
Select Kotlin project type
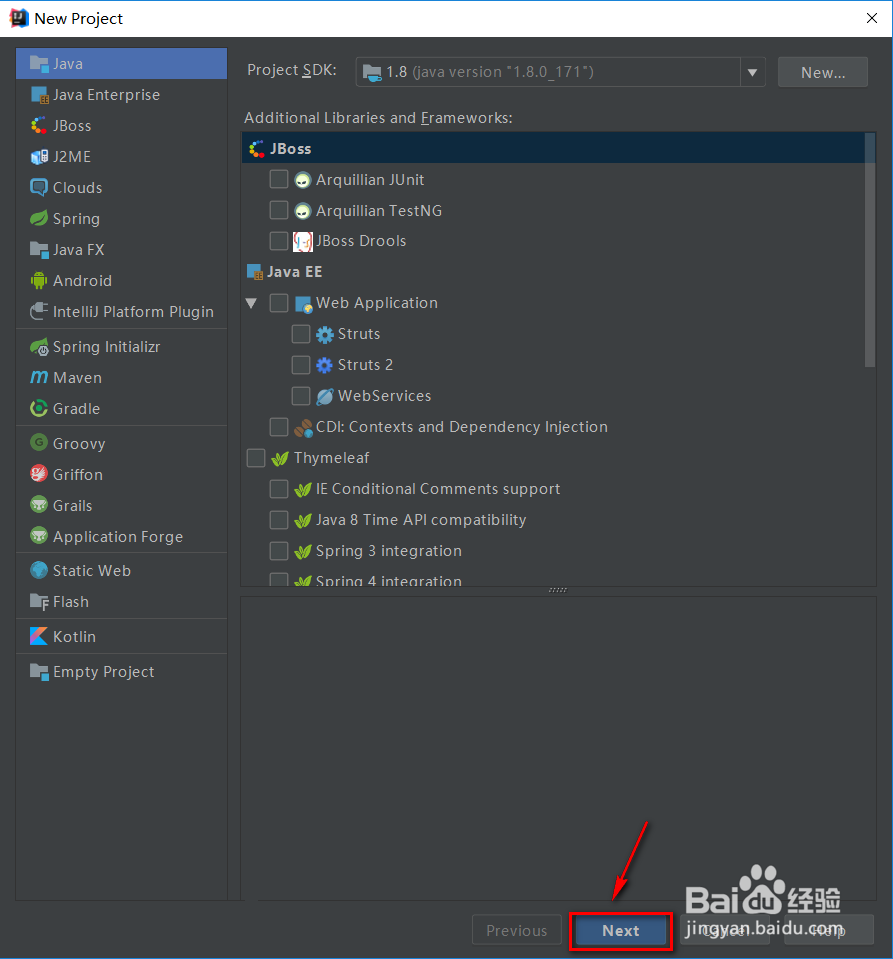[121, 636]
